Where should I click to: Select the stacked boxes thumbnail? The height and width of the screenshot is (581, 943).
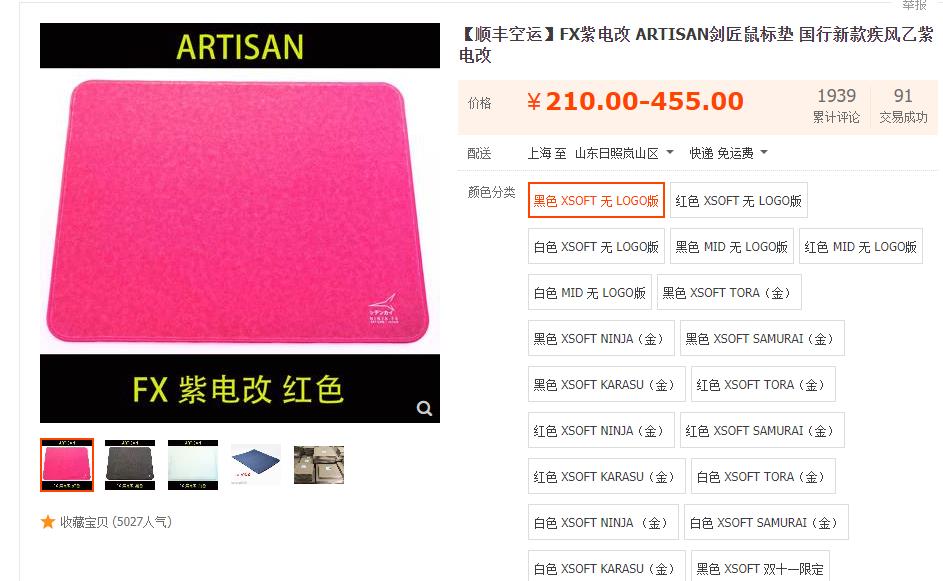319,465
